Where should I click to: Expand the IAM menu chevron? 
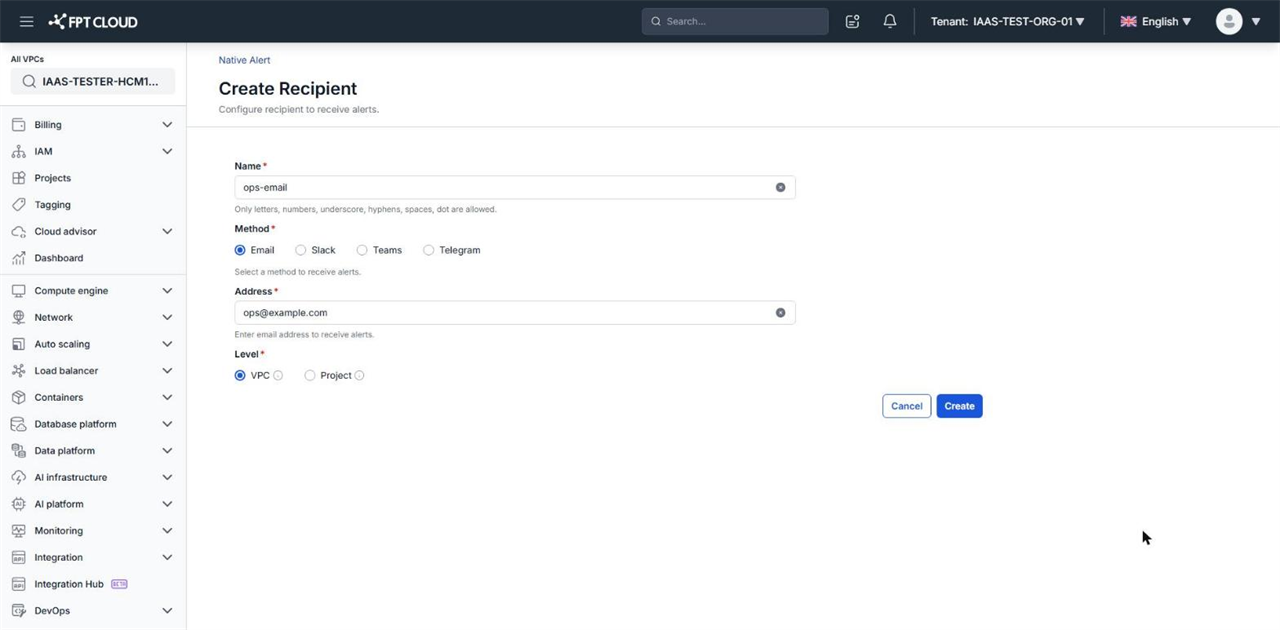(167, 151)
